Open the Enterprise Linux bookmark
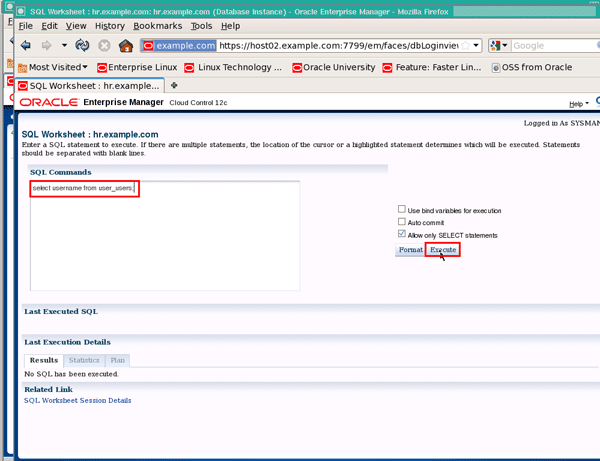Viewport: 600px width, 461px height. click(137, 67)
